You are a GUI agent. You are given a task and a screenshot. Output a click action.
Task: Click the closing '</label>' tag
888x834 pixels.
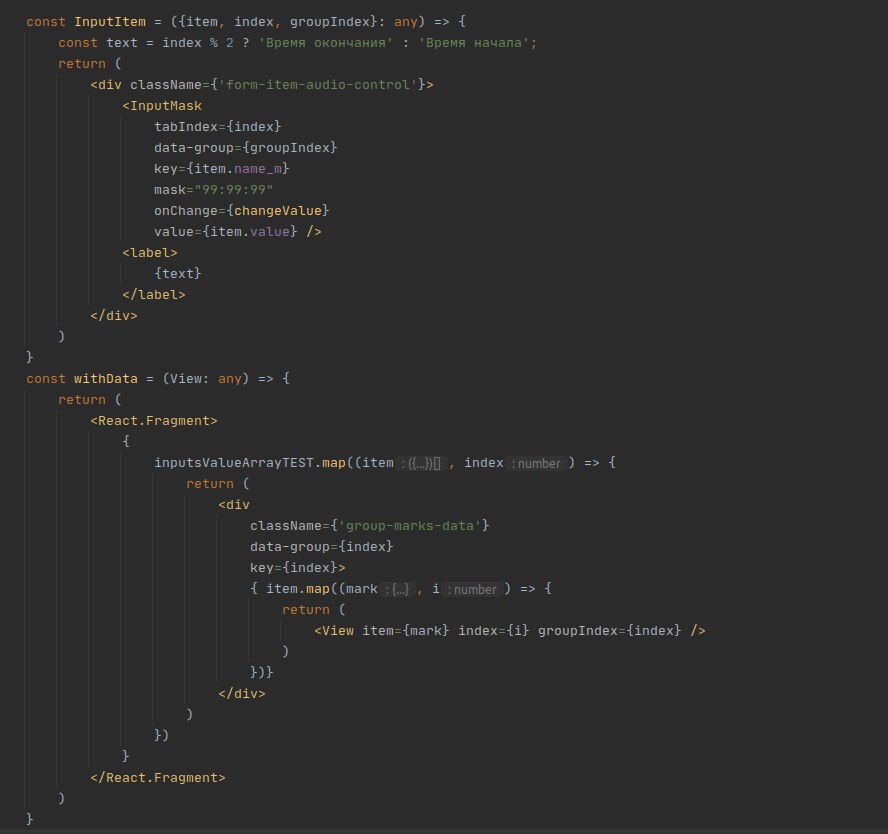(x=154, y=294)
